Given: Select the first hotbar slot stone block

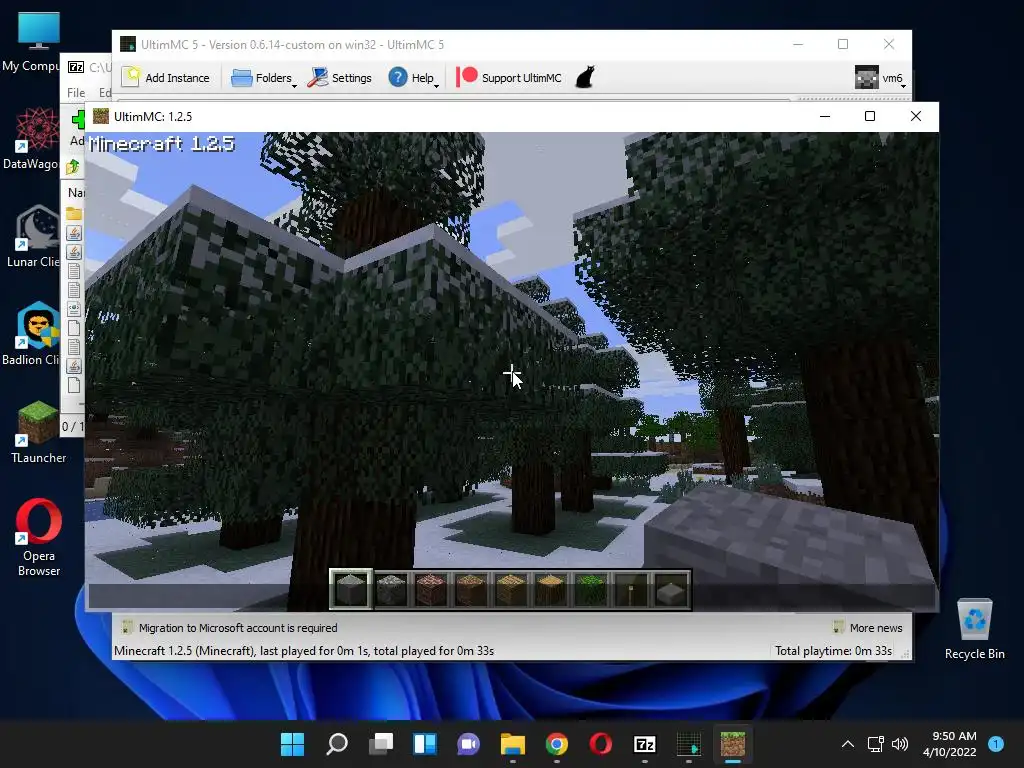Looking at the screenshot, I should [351, 590].
